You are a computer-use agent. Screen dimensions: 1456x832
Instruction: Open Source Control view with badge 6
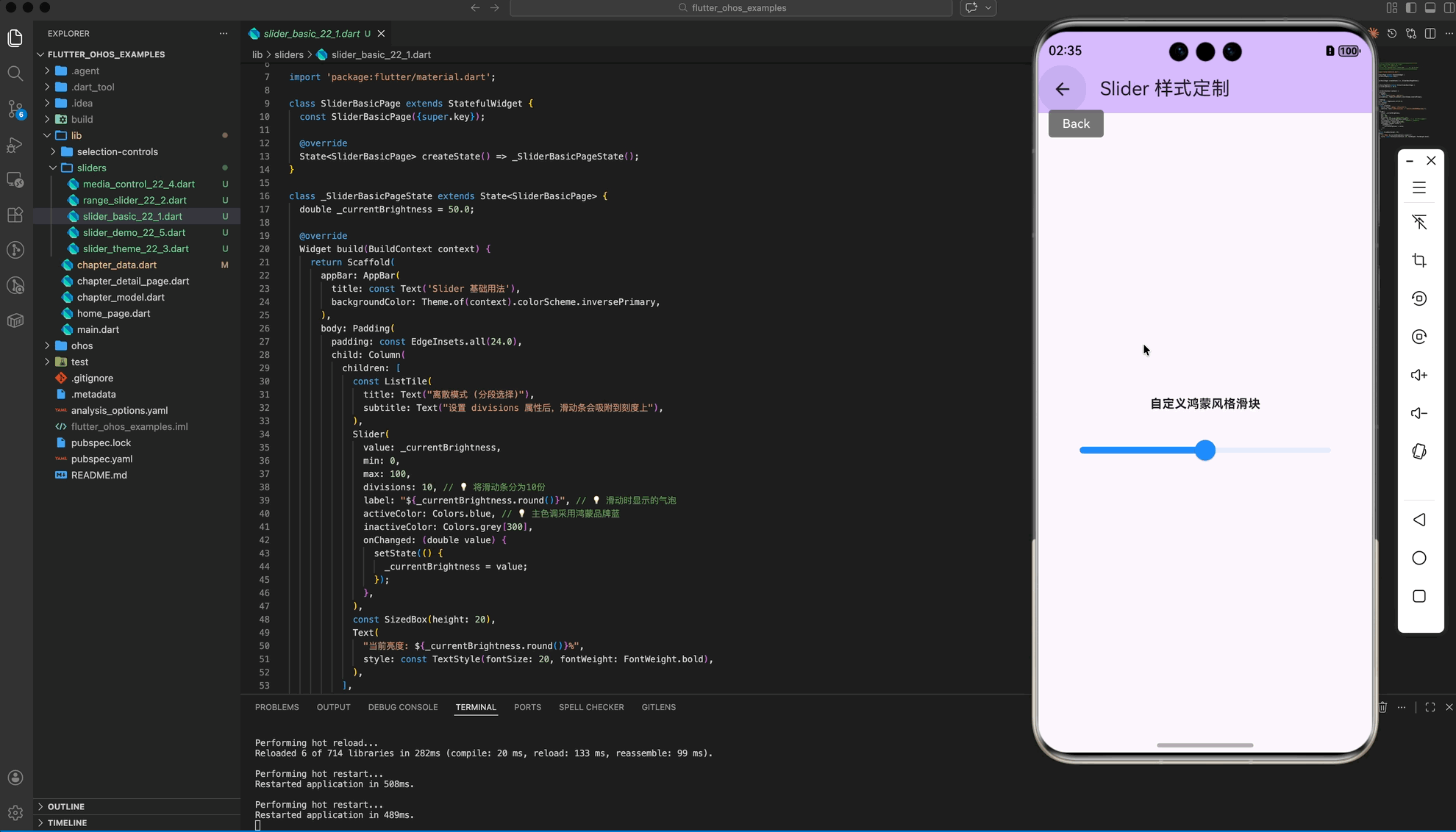15,109
